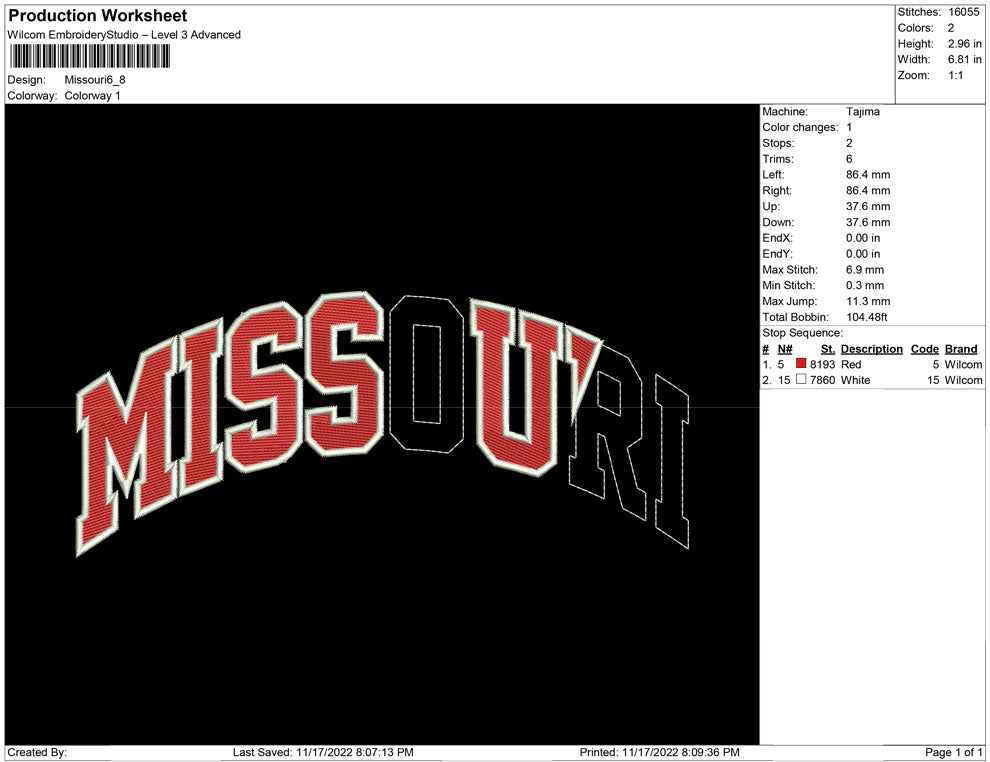Click colorway value 'Colorway 1'

click(x=92, y=96)
